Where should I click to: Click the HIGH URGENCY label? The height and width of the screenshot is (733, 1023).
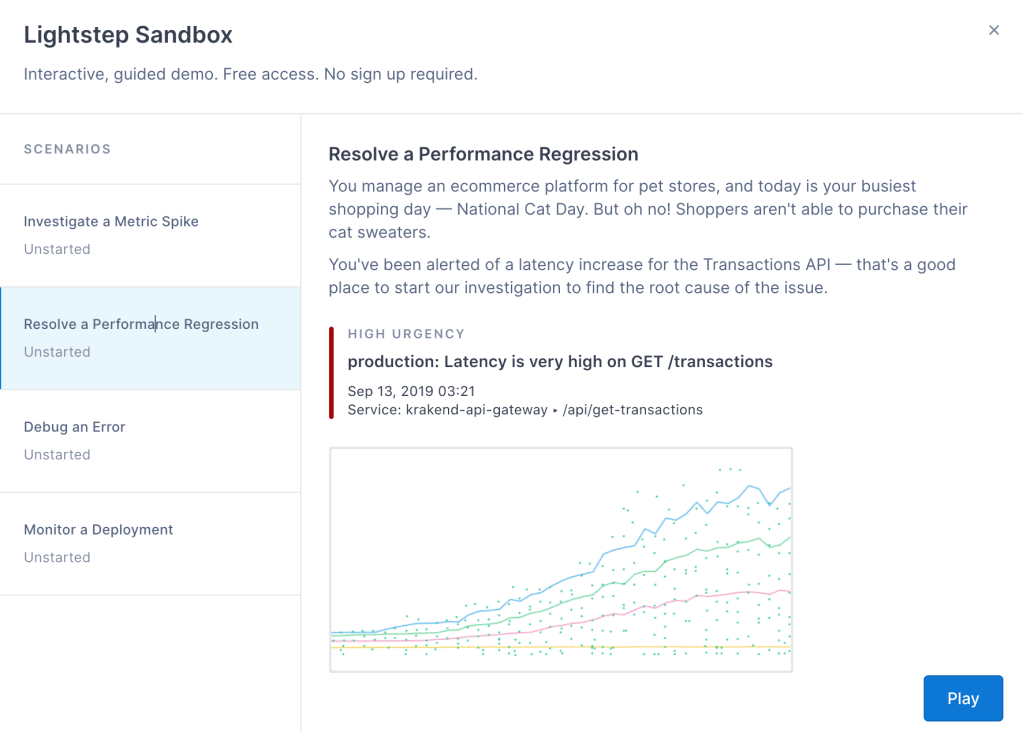click(x=406, y=334)
